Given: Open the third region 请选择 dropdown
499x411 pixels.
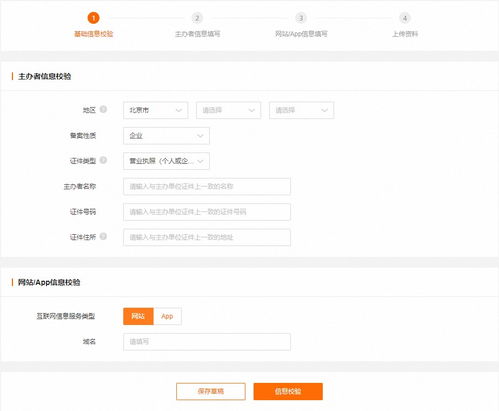Looking at the screenshot, I should (x=301, y=110).
